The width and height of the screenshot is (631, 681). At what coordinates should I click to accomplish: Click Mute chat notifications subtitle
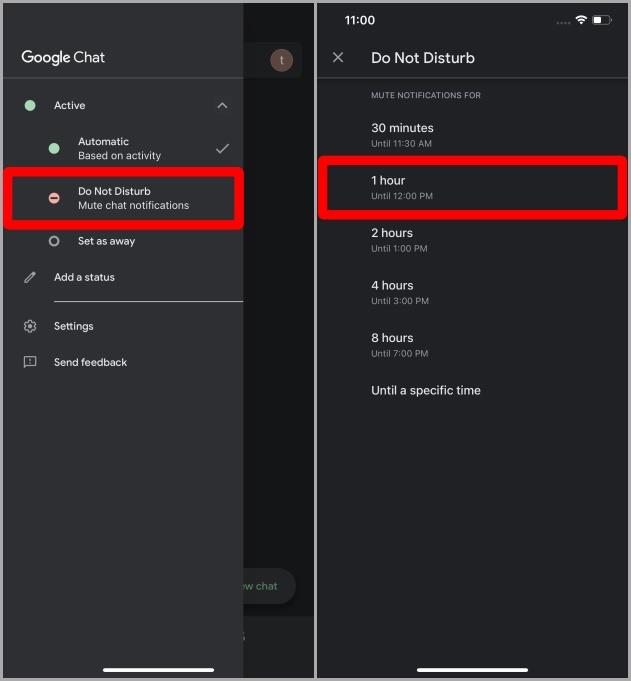(x=134, y=205)
